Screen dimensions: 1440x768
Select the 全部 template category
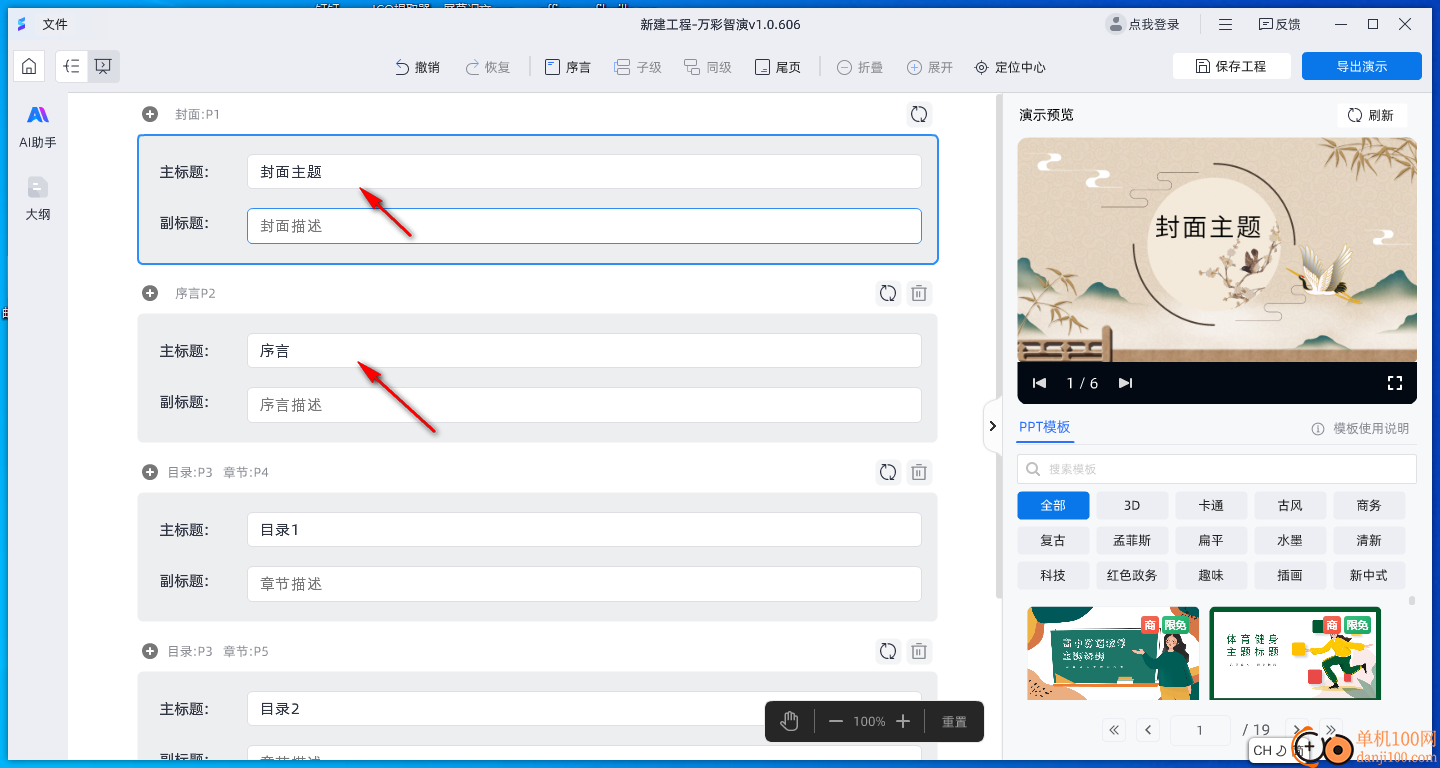(x=1053, y=505)
